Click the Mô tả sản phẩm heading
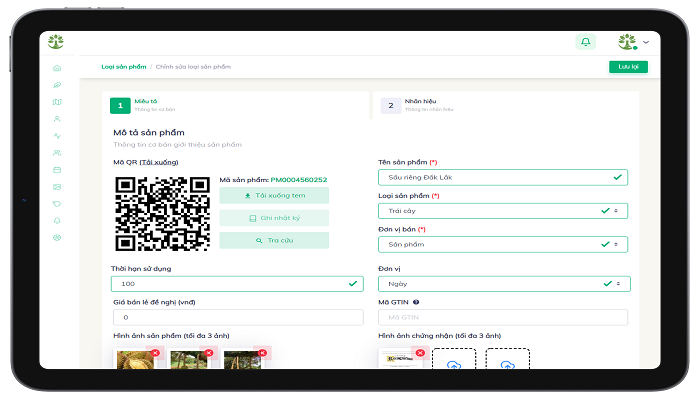 tap(149, 133)
